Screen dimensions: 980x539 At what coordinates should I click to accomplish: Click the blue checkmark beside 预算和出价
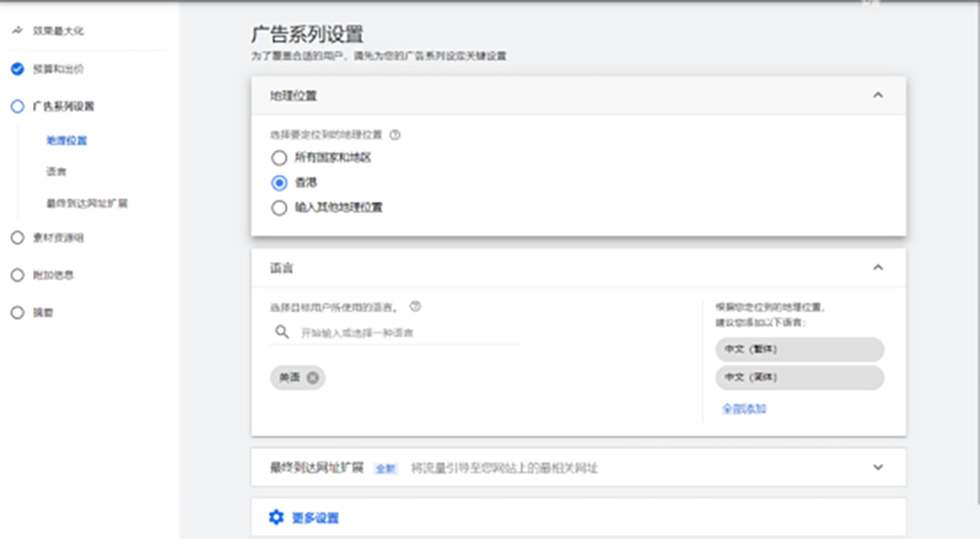click(x=17, y=69)
